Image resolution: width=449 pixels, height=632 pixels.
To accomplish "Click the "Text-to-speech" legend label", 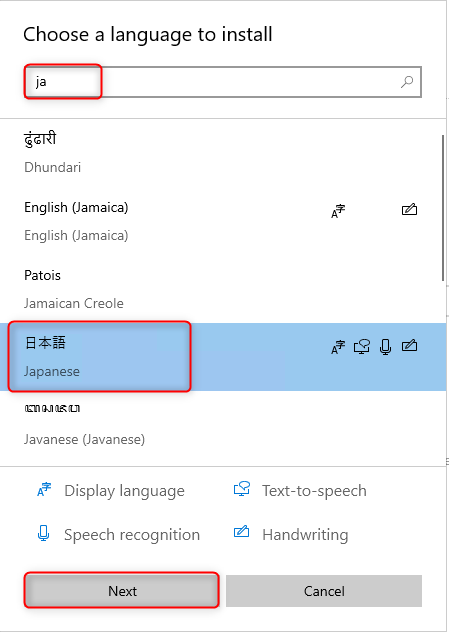I will [x=314, y=491].
